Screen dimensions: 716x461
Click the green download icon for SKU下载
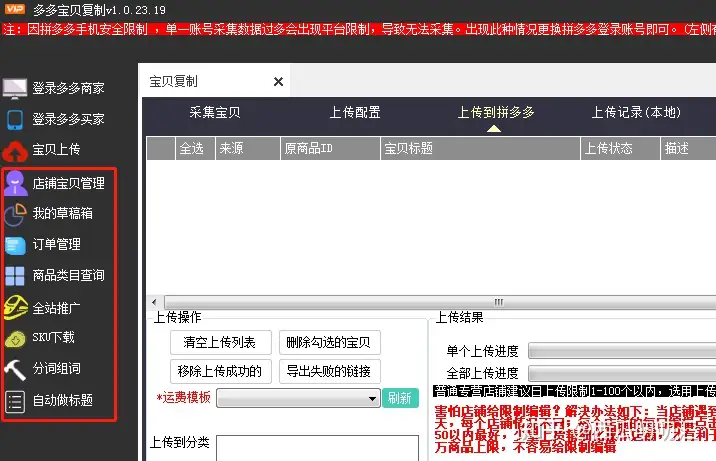pos(15,339)
